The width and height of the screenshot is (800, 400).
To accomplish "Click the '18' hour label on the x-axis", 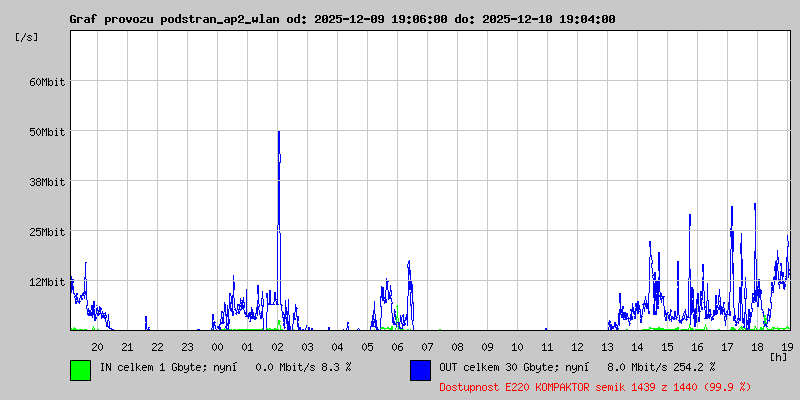I will pos(757,347).
